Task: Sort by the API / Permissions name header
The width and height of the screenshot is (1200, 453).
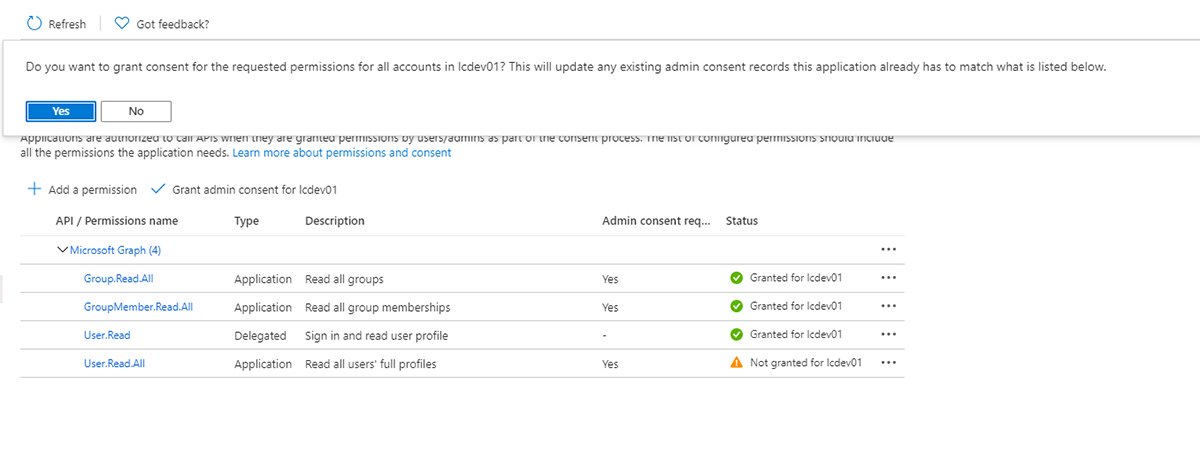Action: 117,221
